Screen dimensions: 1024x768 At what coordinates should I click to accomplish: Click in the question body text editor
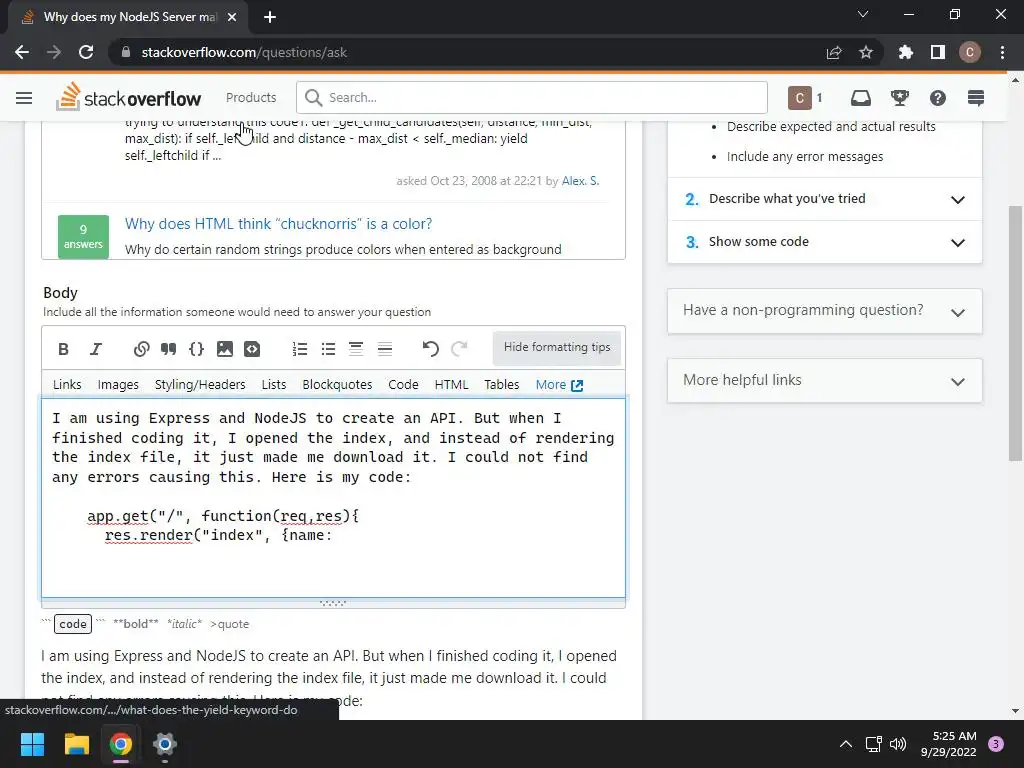[333, 498]
